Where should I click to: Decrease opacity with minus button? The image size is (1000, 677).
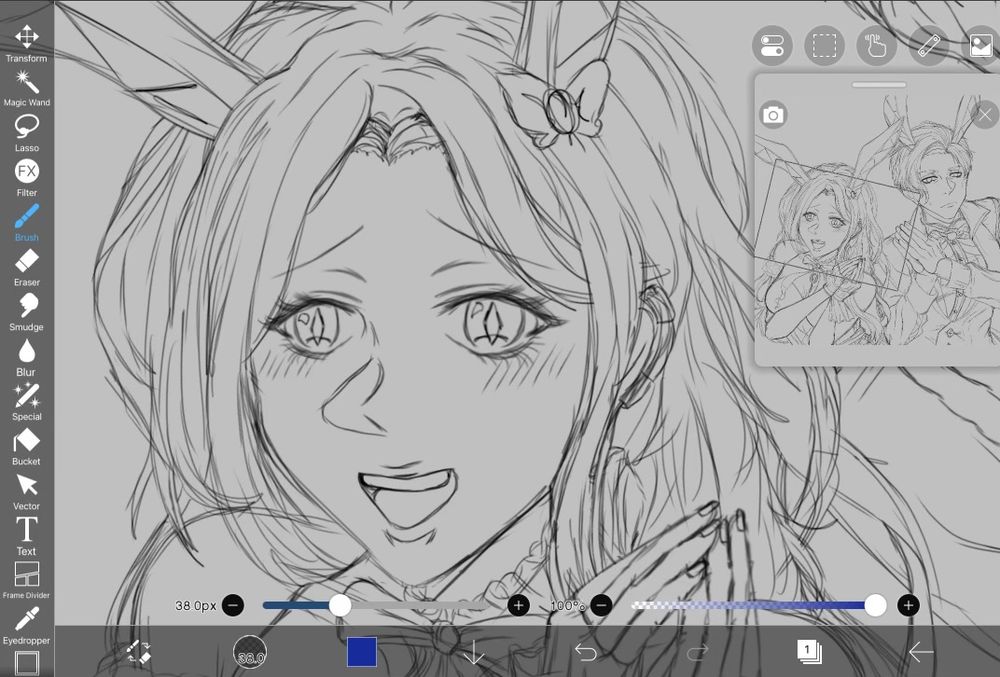(601, 605)
